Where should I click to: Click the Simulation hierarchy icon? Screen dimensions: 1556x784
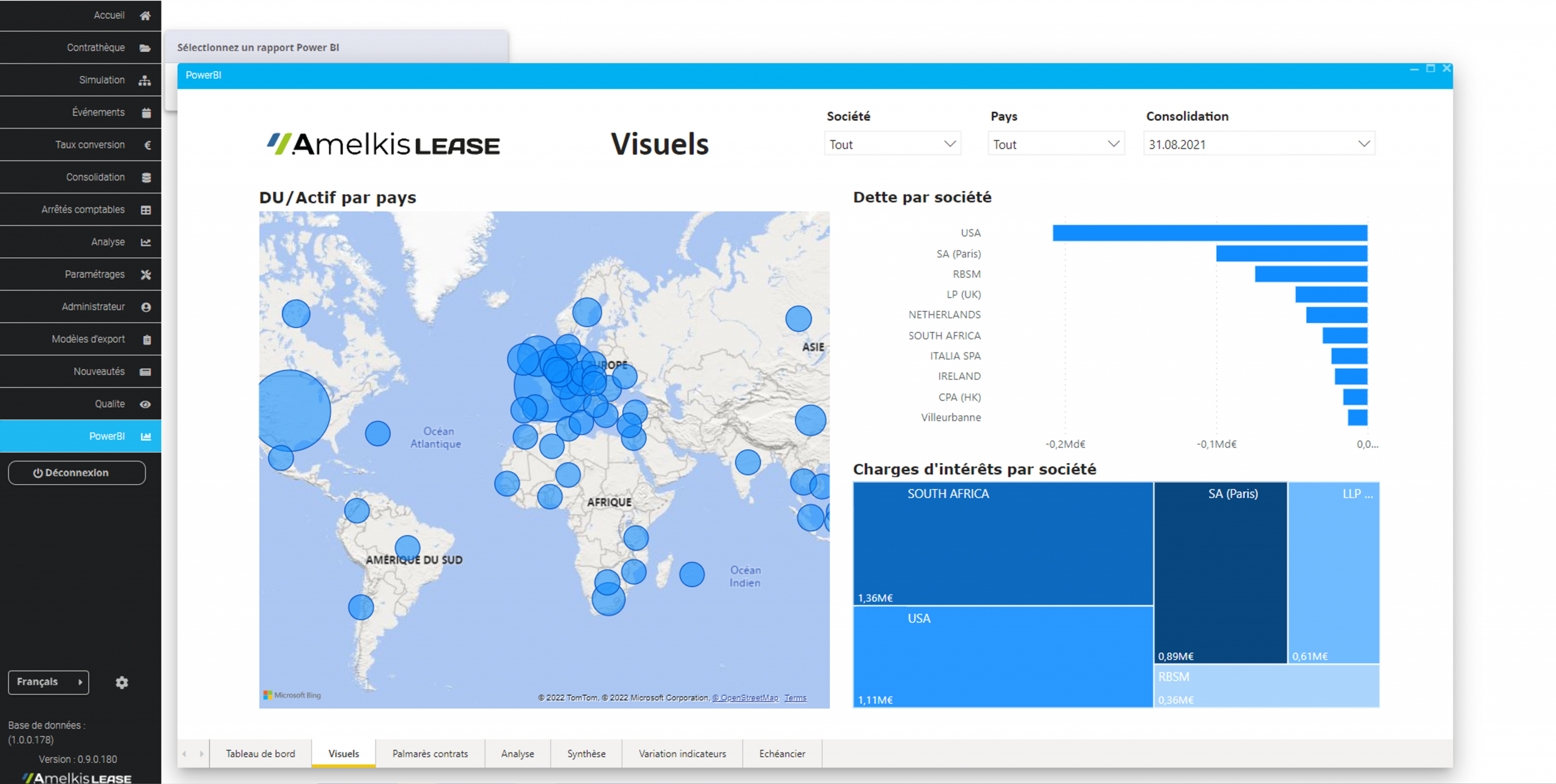click(x=145, y=80)
